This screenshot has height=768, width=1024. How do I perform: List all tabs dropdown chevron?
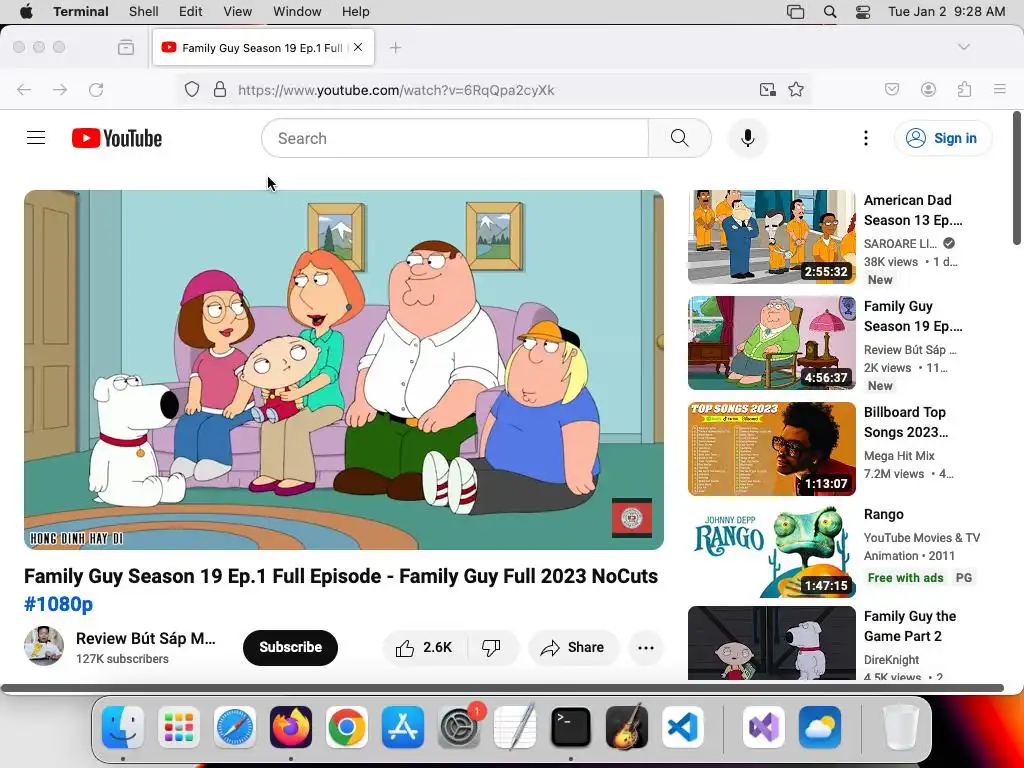coord(963,47)
